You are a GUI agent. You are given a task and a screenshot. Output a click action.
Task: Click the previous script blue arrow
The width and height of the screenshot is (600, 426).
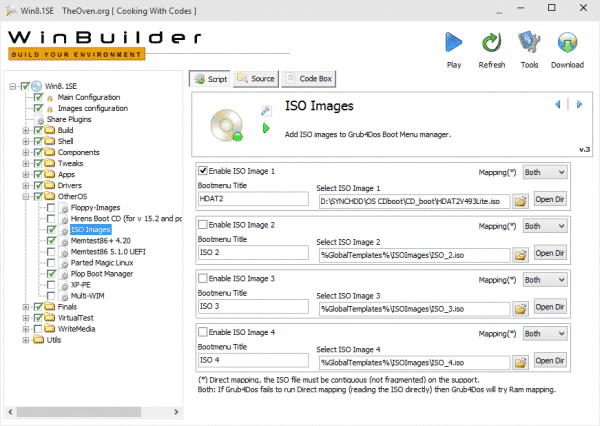[x=557, y=105]
